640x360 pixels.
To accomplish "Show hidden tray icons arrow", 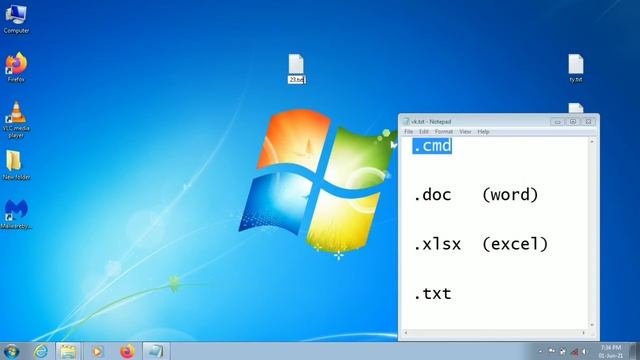I will click(x=540, y=351).
